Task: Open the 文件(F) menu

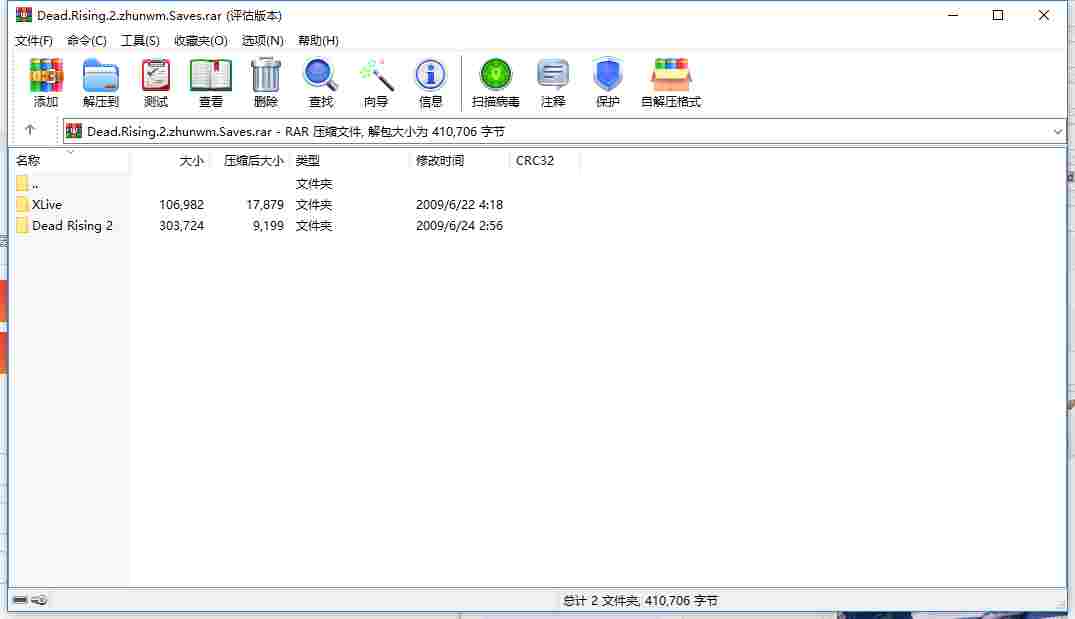Action: tap(34, 40)
